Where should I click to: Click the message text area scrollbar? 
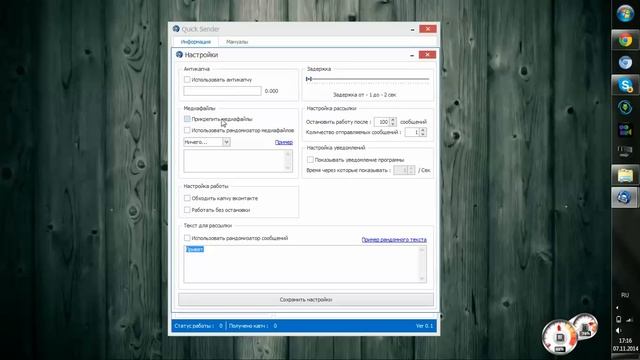click(x=422, y=264)
